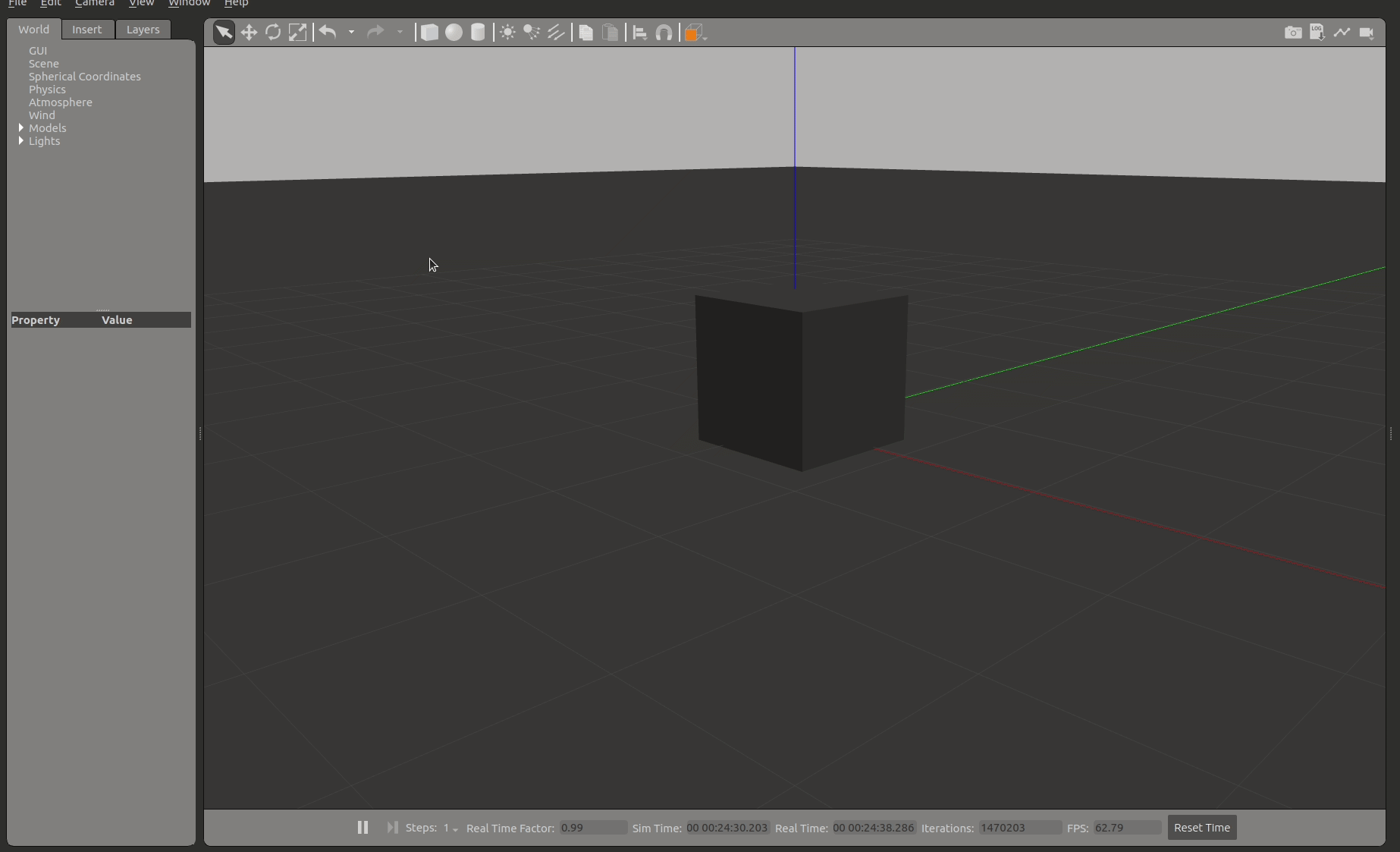The height and width of the screenshot is (852, 1400).
Task: Toggle the snap magnet tool
Action: 664,32
